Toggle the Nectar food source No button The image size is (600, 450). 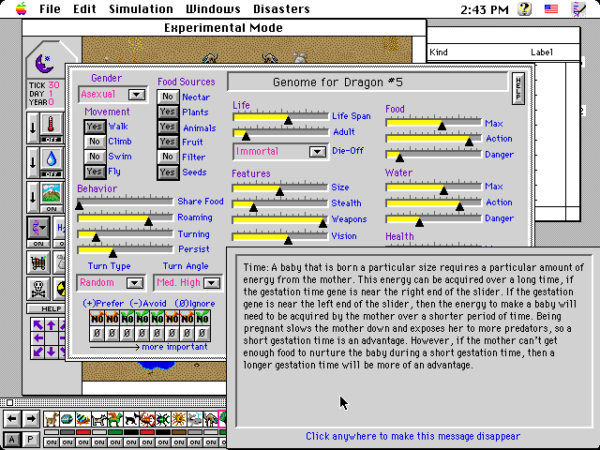[168, 97]
